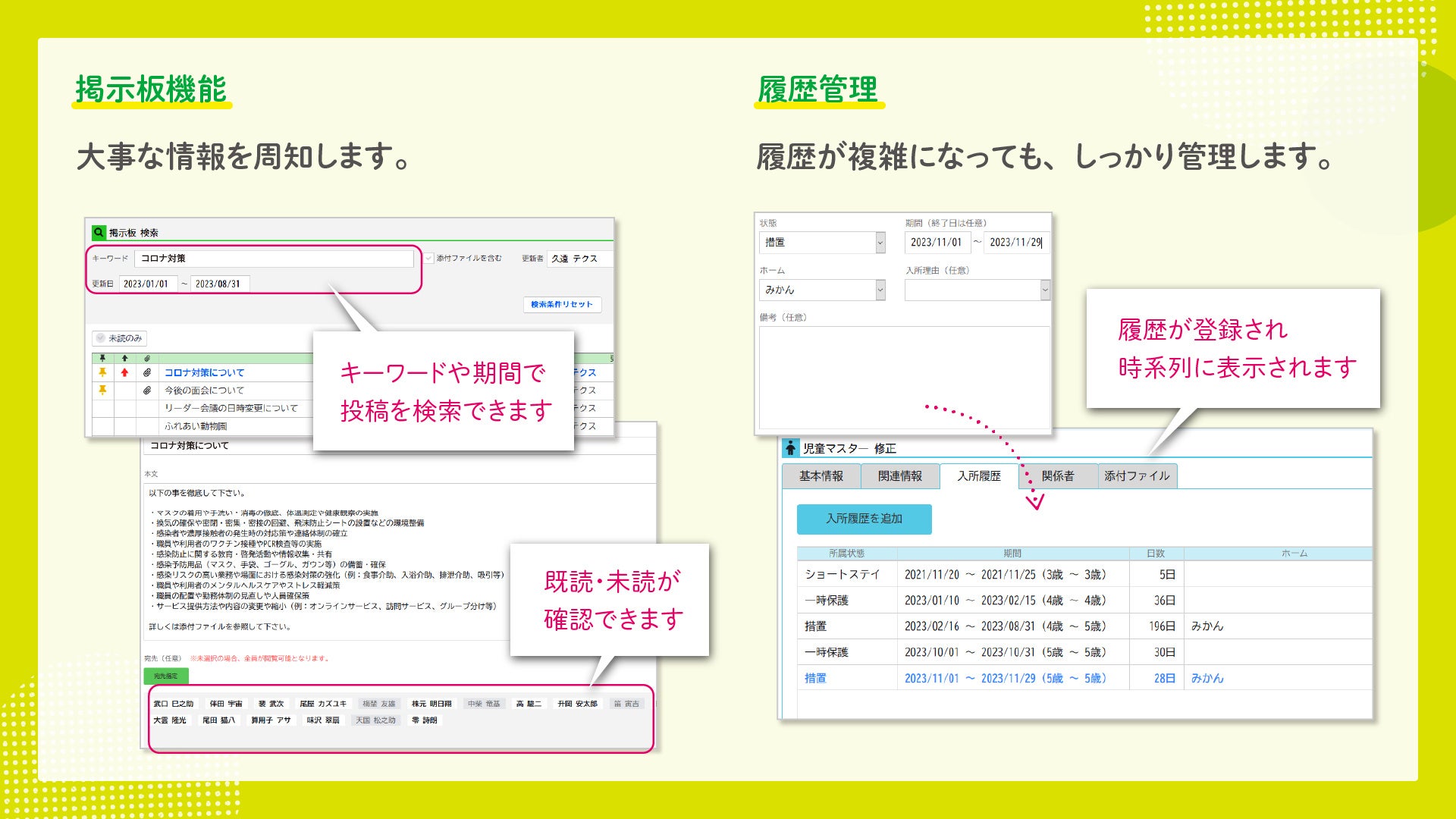Open the 入所理由 dropdown
The width and height of the screenshot is (1456, 819).
1044,290
